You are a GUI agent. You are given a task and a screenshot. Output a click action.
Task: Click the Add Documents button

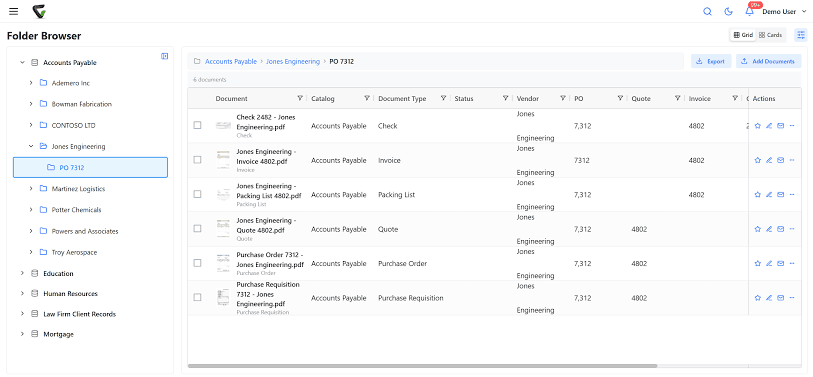pos(768,61)
